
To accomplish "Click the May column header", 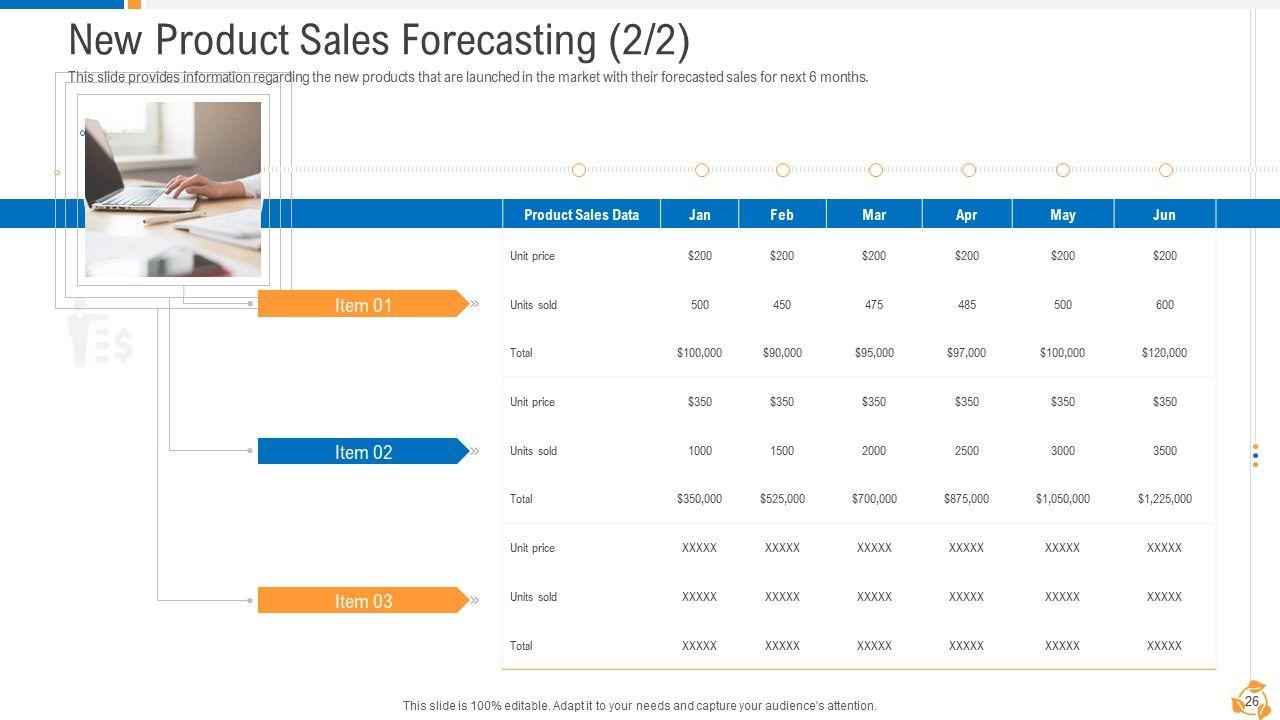I will (x=1063, y=215).
